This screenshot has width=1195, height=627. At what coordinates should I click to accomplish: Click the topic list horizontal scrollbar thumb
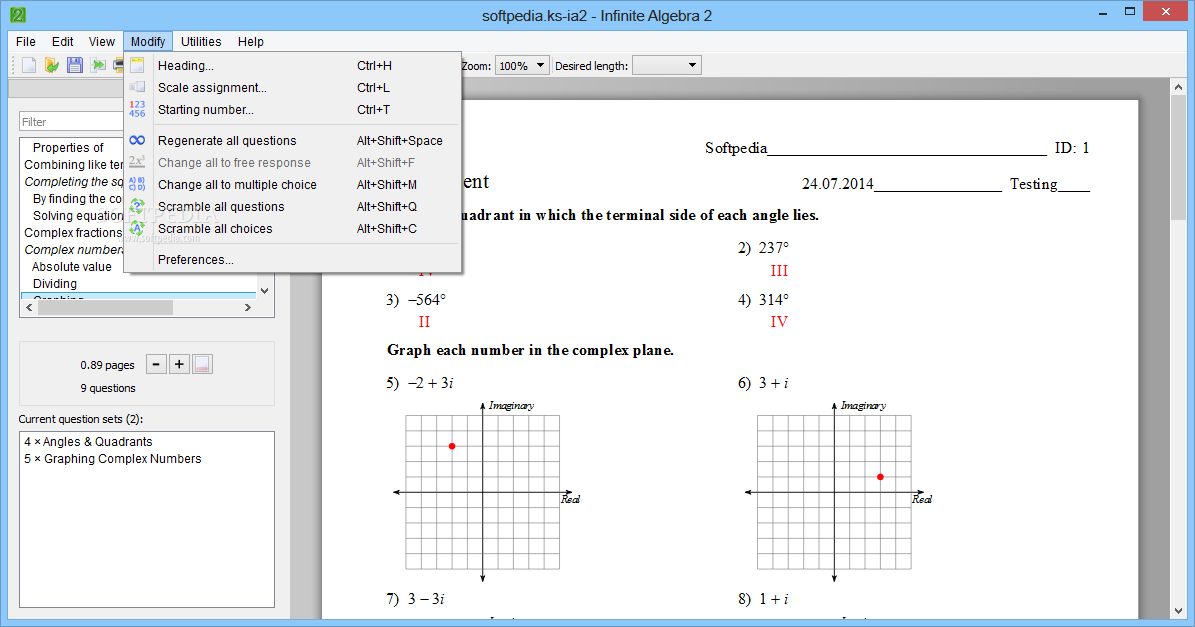tap(105, 307)
